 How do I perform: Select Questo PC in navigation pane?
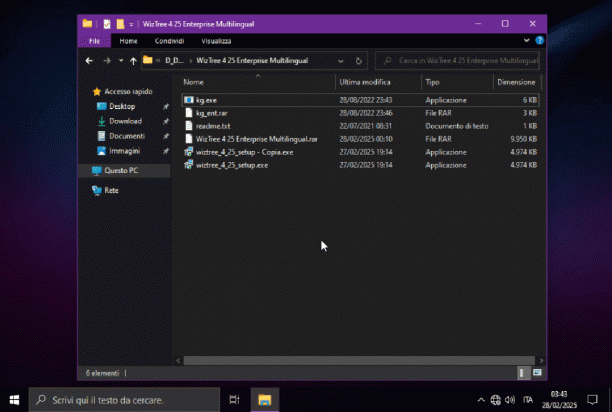pyautogui.click(x=124, y=170)
